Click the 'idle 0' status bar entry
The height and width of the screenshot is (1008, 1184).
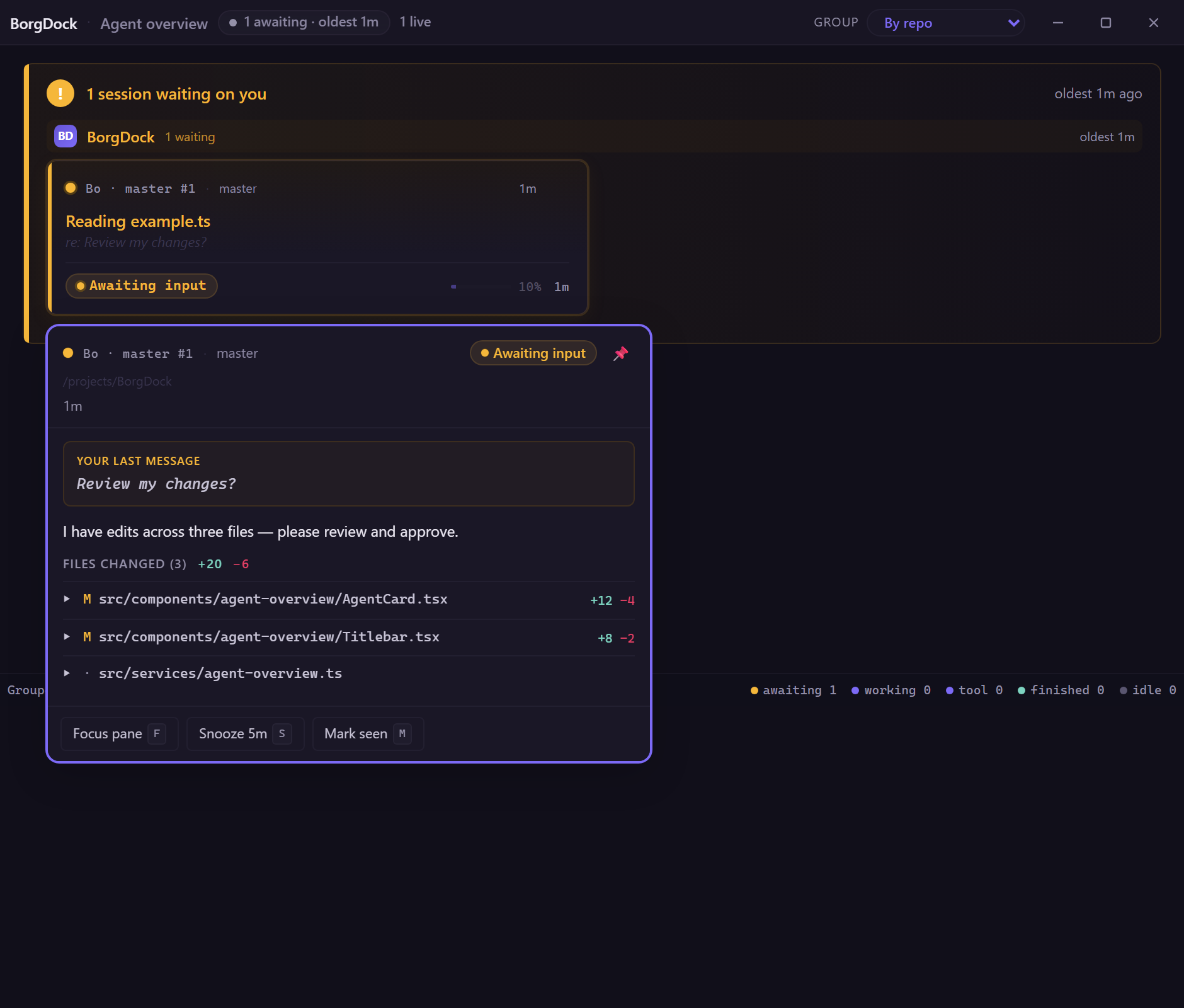pyautogui.click(x=1148, y=690)
